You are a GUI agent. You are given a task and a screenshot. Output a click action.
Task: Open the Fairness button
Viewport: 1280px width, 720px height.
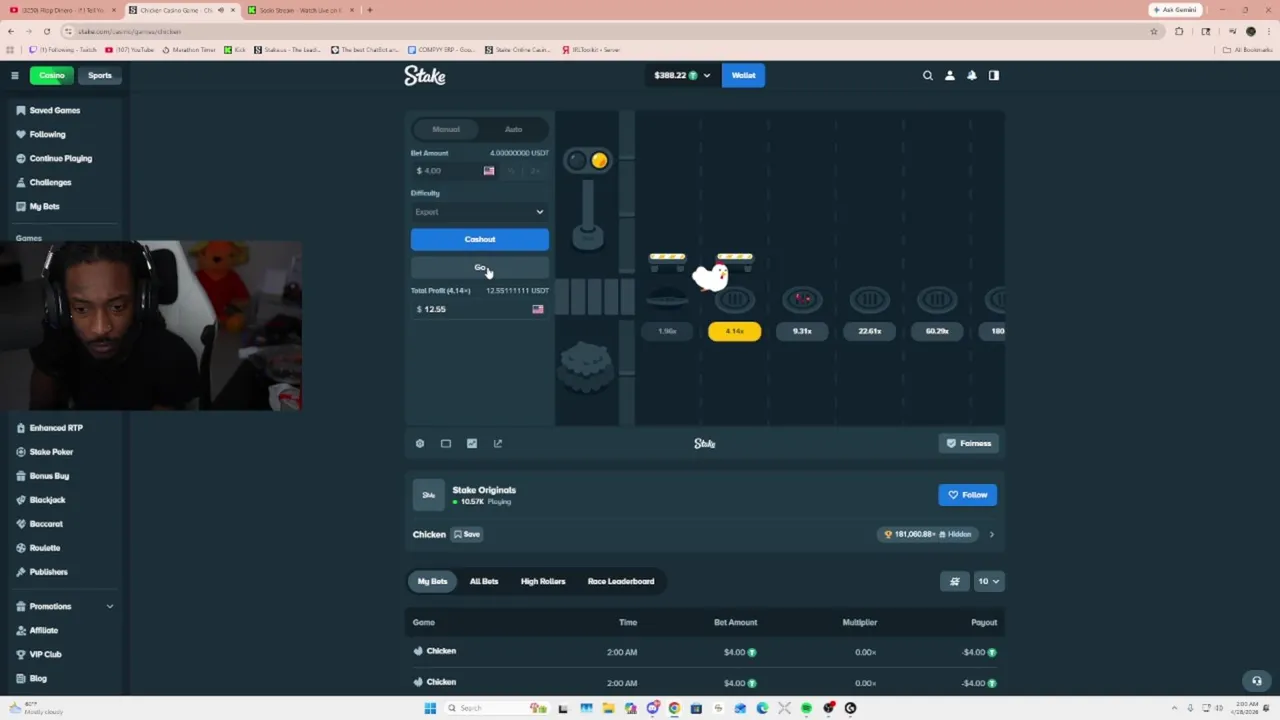click(x=969, y=443)
